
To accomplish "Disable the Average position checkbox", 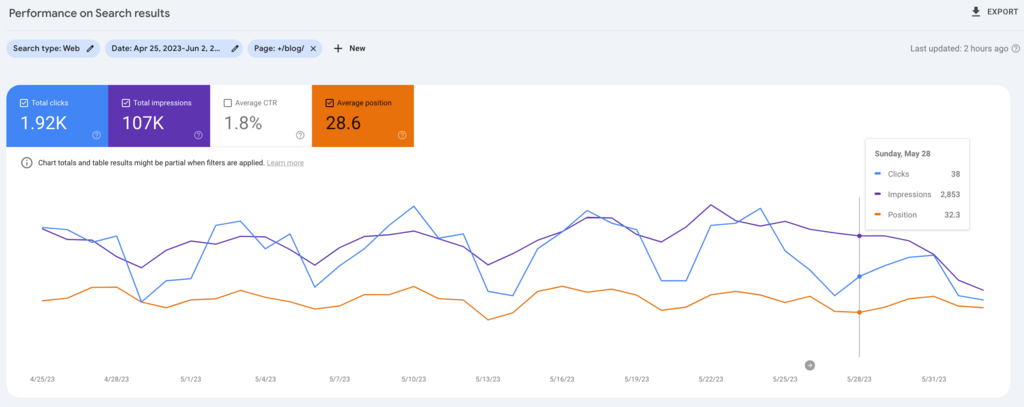I will tap(330, 103).
